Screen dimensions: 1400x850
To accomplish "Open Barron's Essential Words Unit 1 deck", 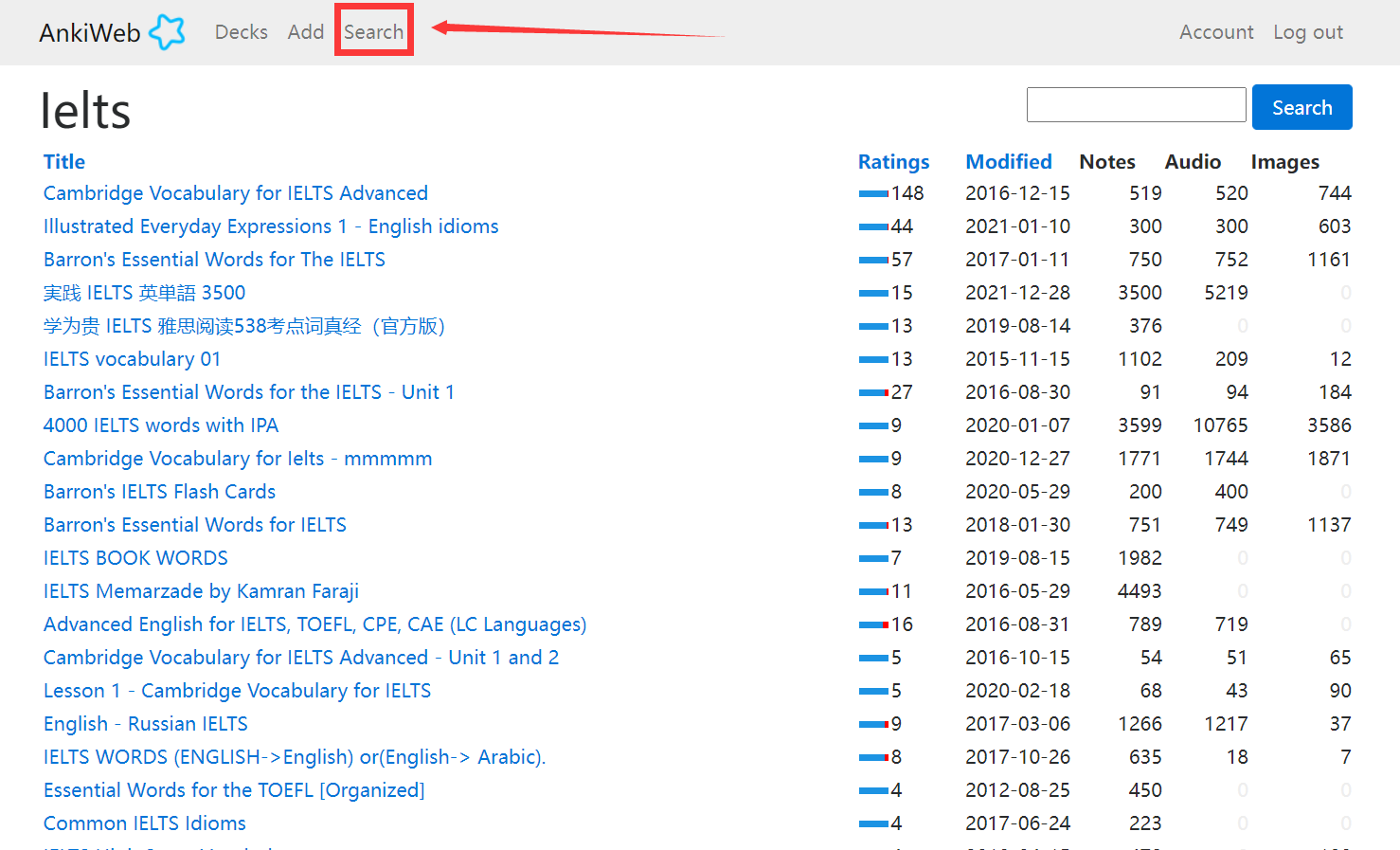I will (x=249, y=392).
